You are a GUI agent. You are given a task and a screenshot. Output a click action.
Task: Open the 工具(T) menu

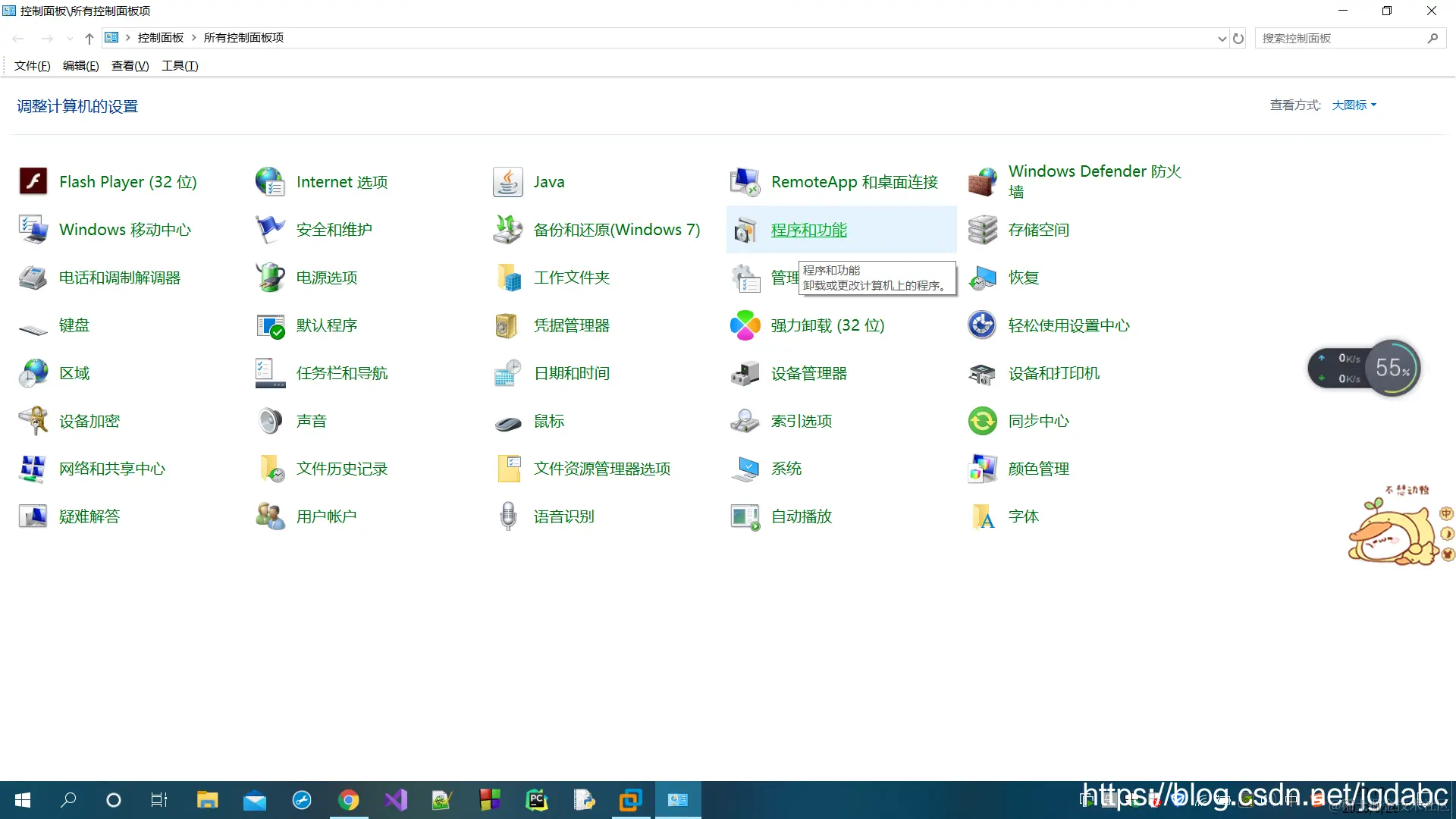coord(180,66)
